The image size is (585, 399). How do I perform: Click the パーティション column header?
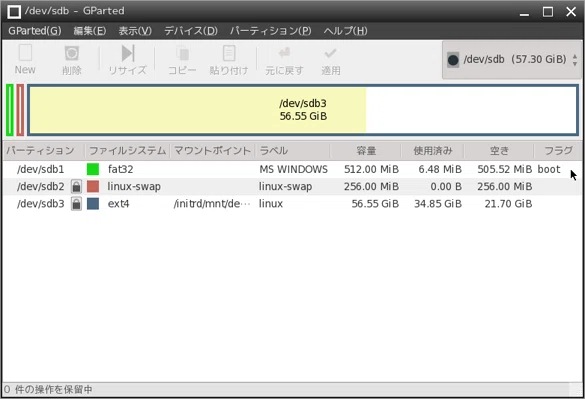coord(44,151)
